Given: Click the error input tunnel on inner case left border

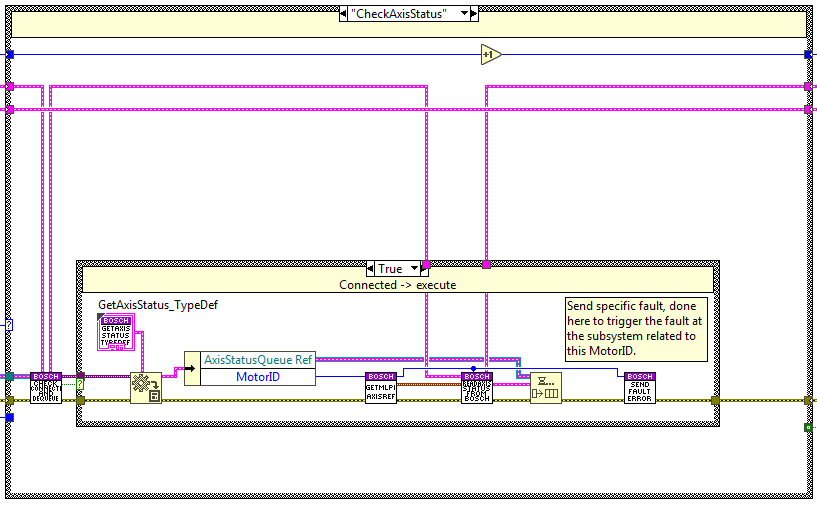Looking at the screenshot, I should [x=80, y=400].
